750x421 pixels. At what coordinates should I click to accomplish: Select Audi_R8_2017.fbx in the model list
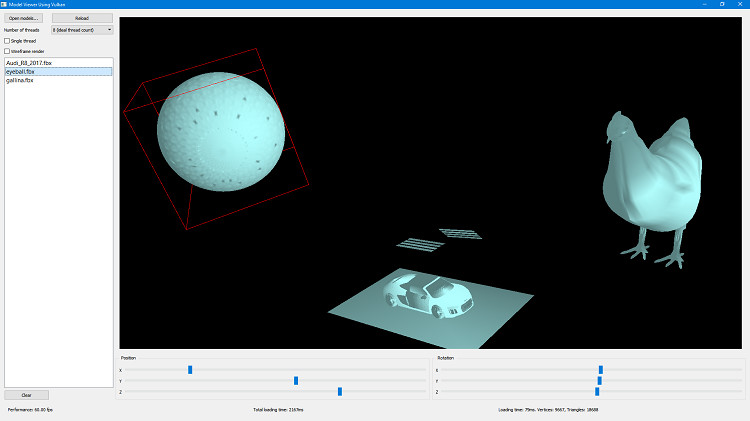[30, 63]
